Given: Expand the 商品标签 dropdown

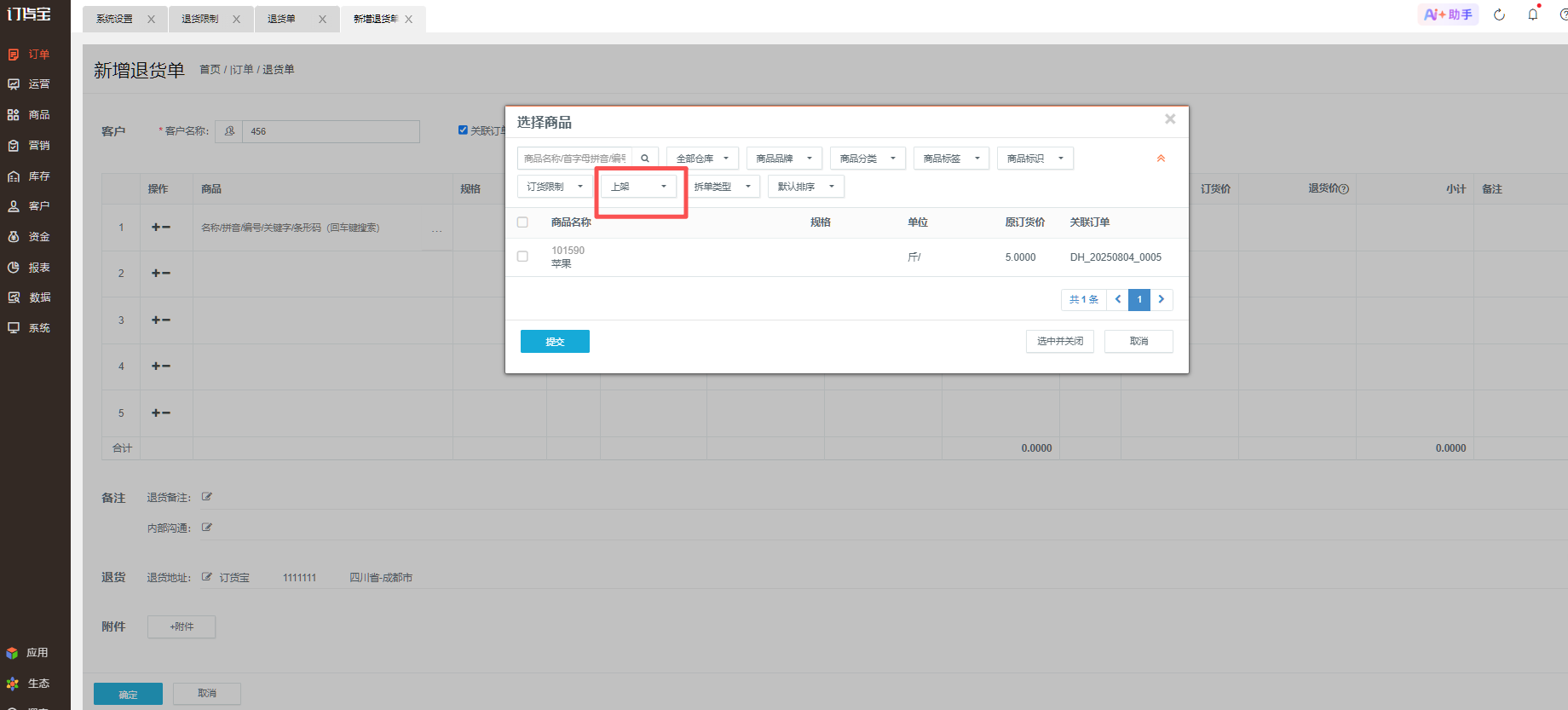Looking at the screenshot, I should click(x=951, y=159).
